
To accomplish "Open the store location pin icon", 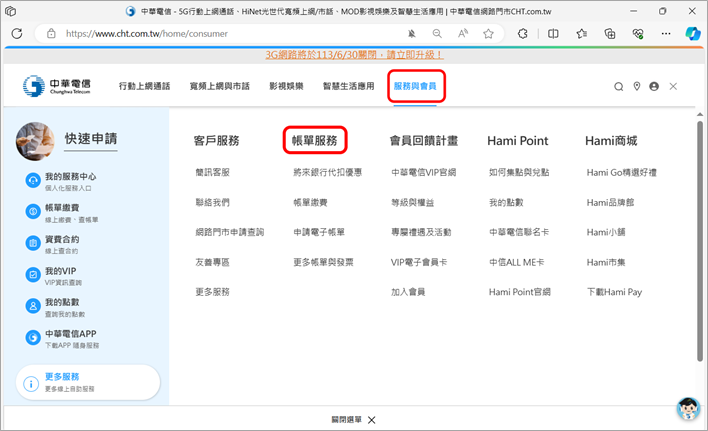I will (x=636, y=87).
